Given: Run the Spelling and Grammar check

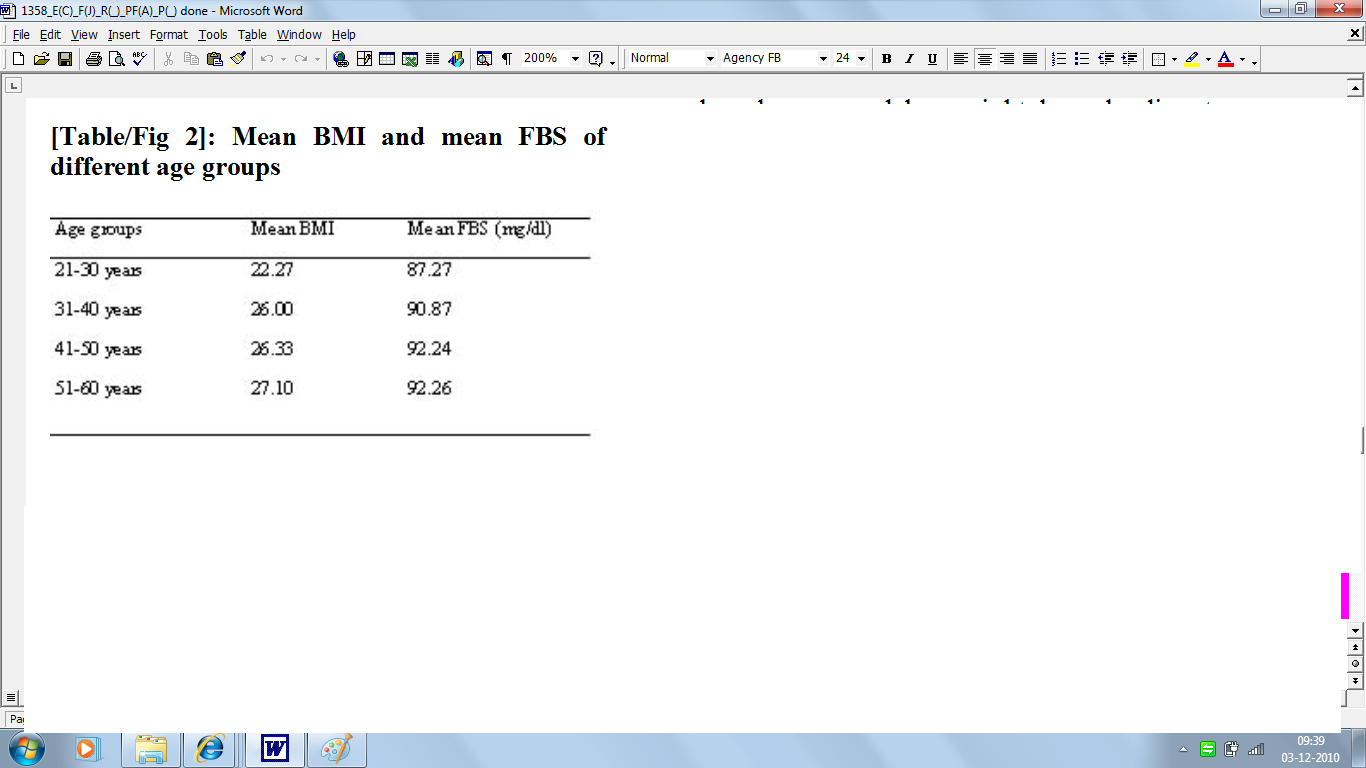Looking at the screenshot, I should (139, 59).
